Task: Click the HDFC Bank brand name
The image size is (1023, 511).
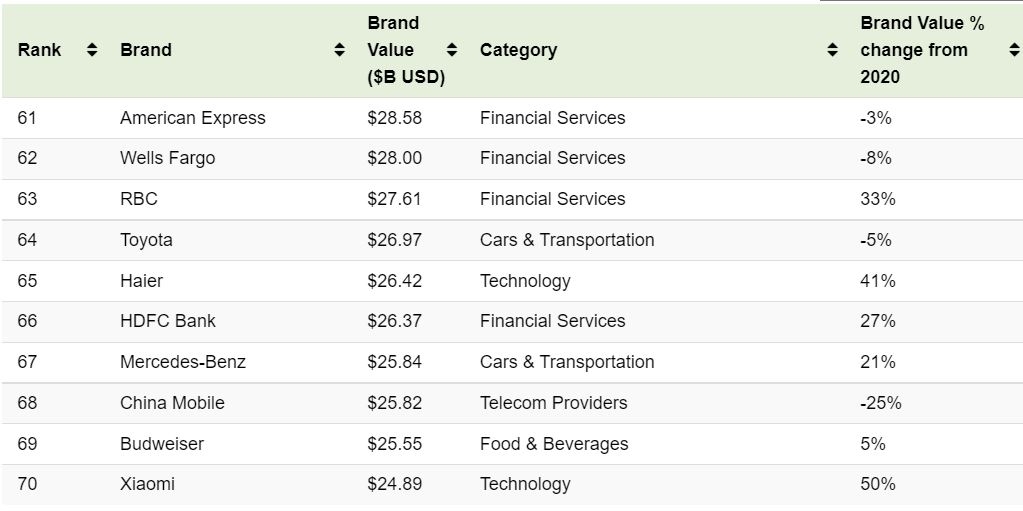Action: (x=168, y=321)
